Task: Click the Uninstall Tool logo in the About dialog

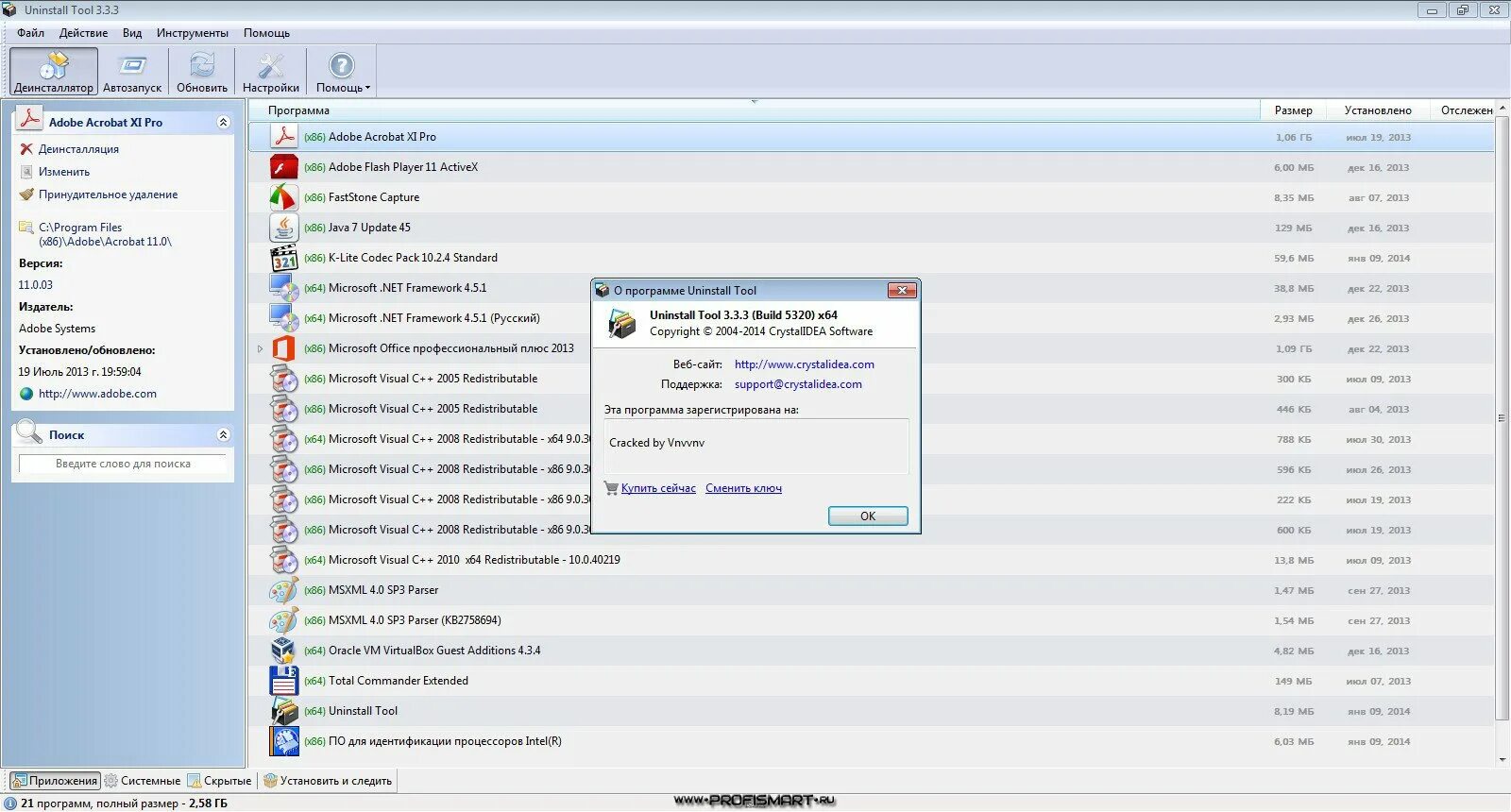Action: point(621,323)
